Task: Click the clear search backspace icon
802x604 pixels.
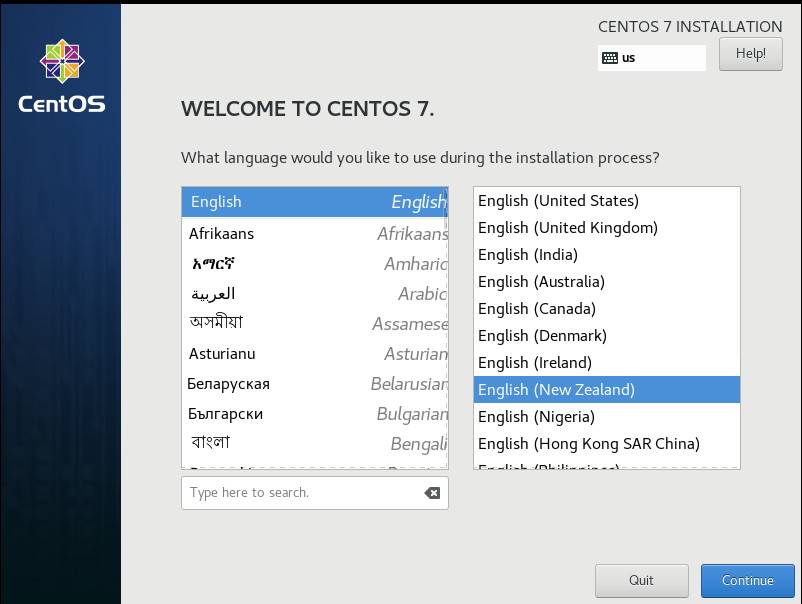Action: tap(432, 493)
